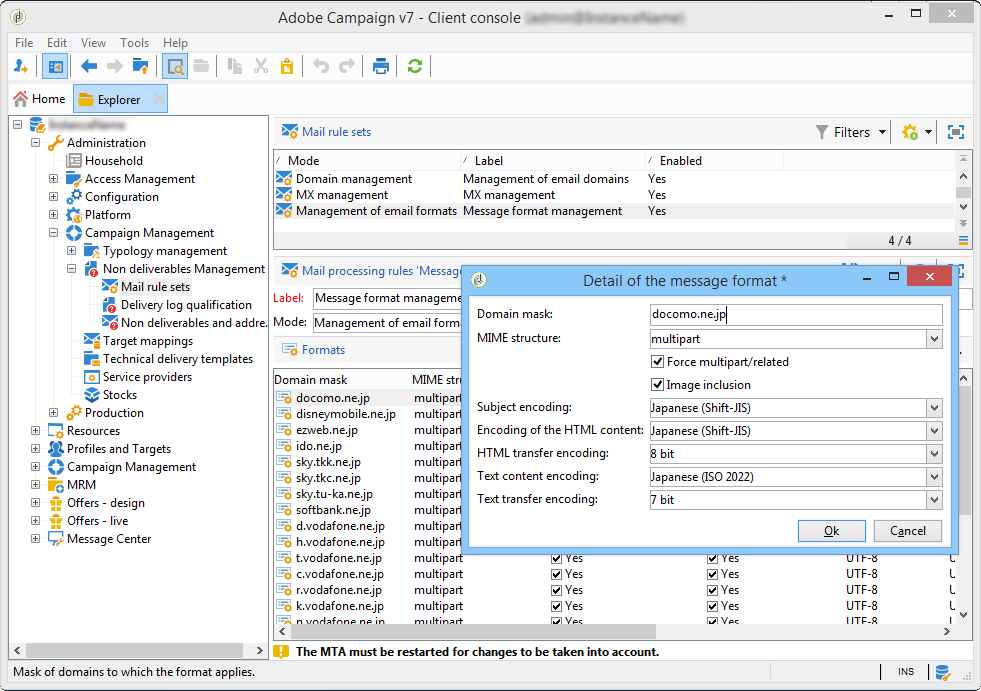Image resolution: width=981 pixels, height=691 pixels.
Task: Toggle first Yes checkbox in k.vodafone.ne.jp row
Action: [556, 607]
